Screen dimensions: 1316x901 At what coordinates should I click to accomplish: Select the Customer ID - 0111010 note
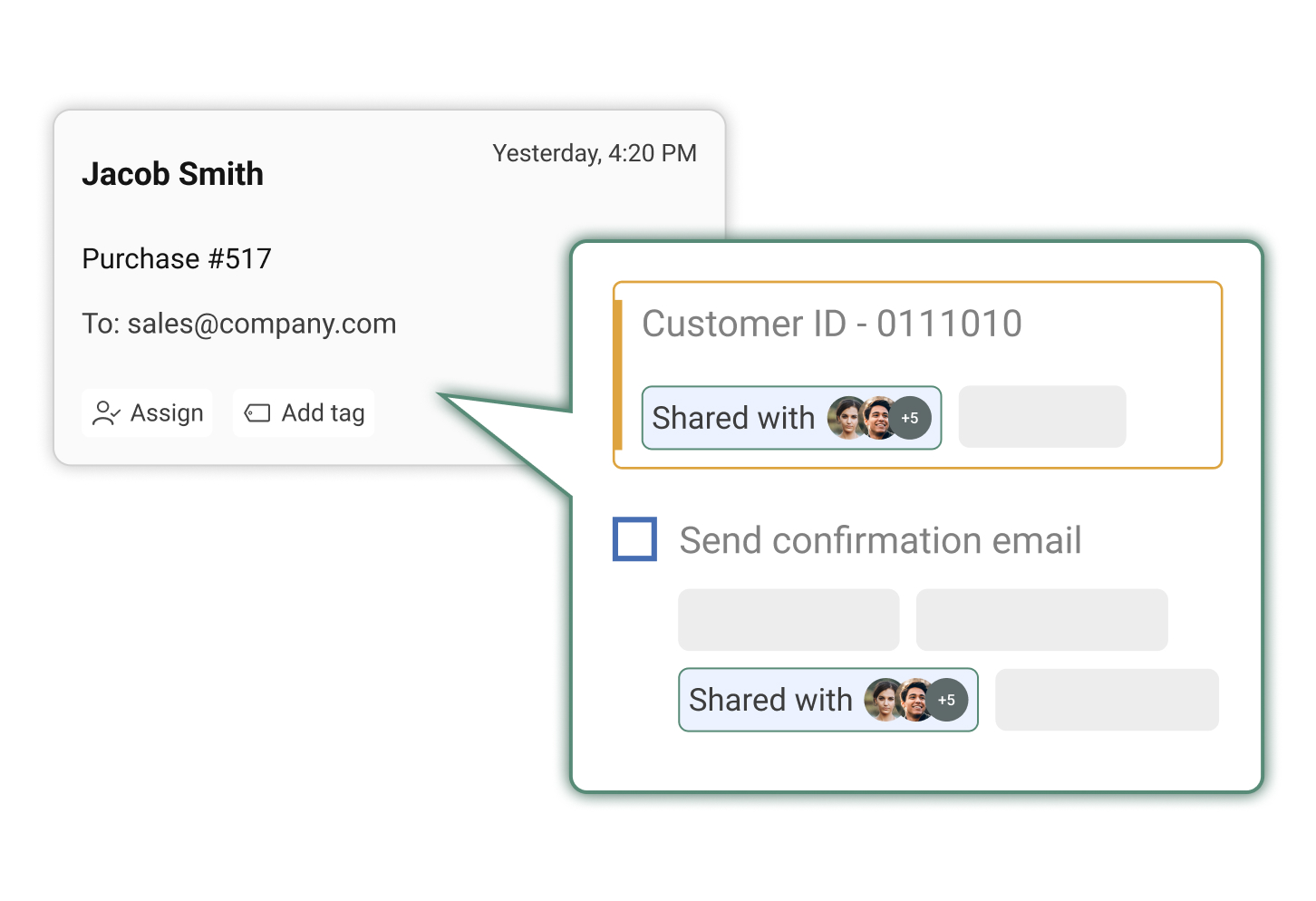[917, 375]
